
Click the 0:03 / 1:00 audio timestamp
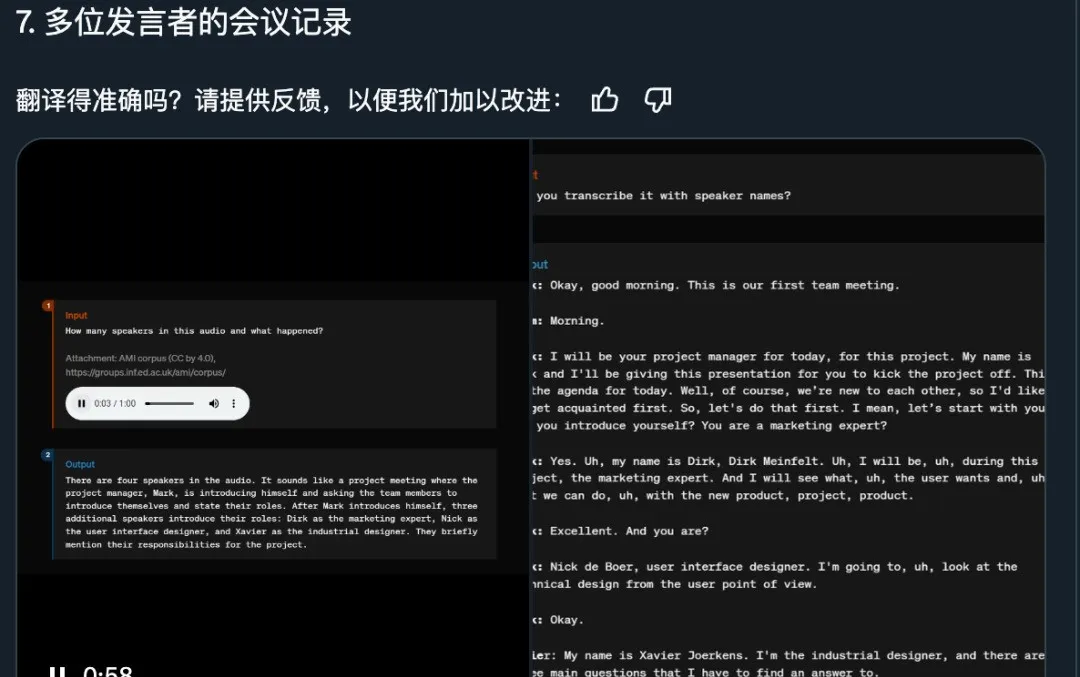click(x=115, y=403)
